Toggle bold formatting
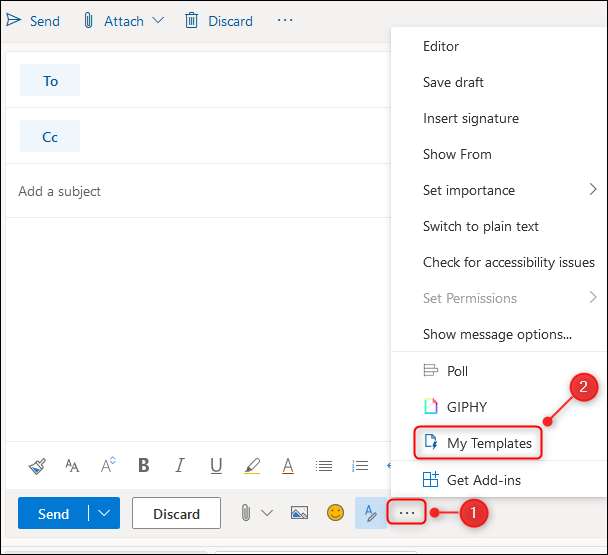 point(144,466)
